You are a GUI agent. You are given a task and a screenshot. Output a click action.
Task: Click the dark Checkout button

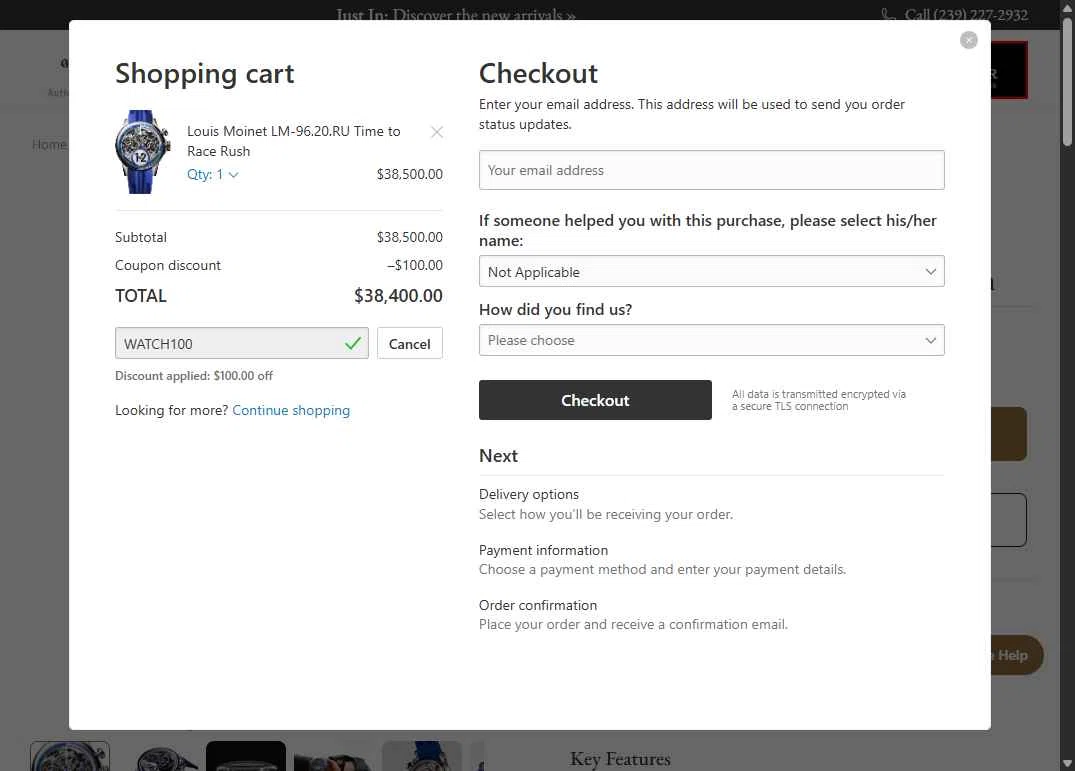[595, 400]
